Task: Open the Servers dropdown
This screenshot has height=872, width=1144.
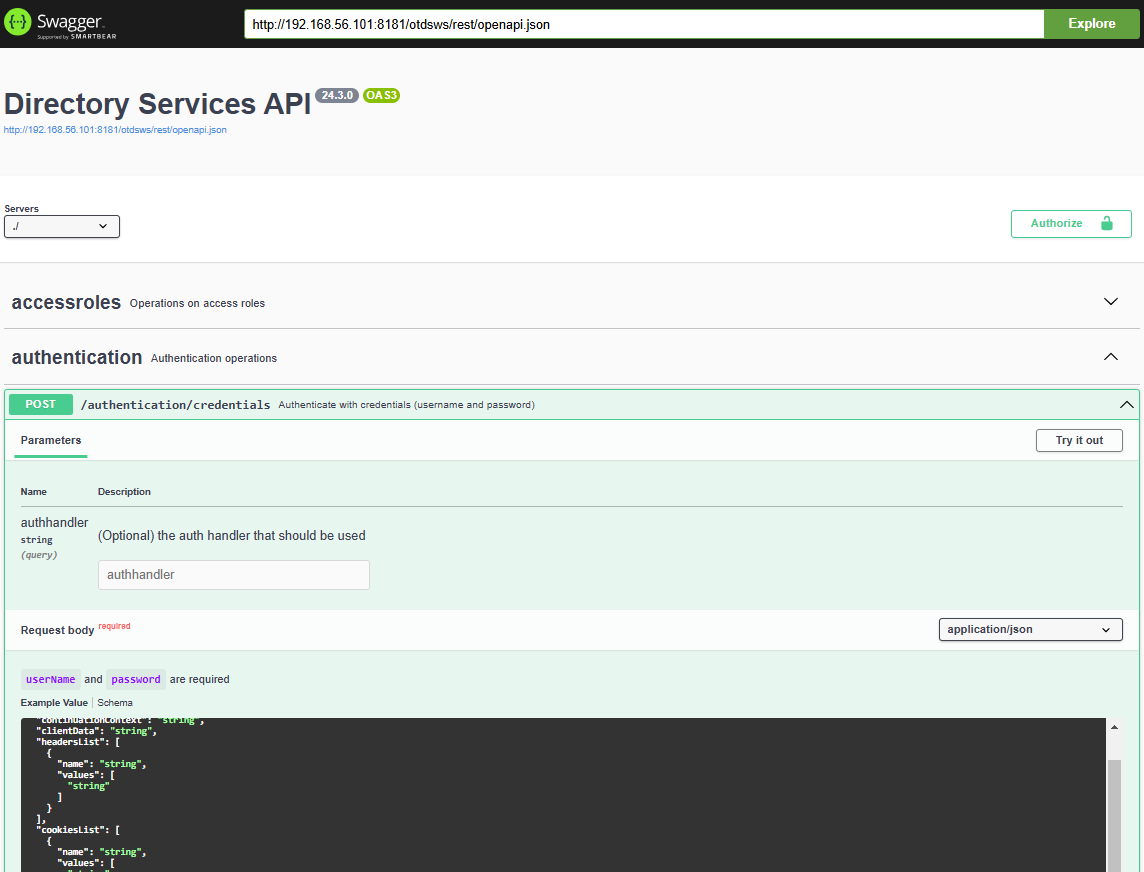Action: coord(62,227)
